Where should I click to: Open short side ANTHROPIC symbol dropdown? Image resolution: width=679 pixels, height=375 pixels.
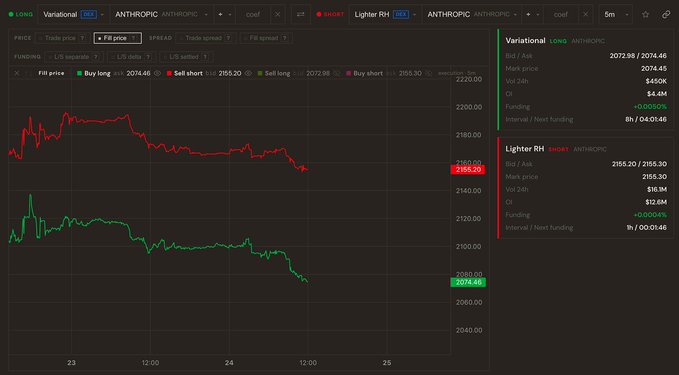tap(472, 14)
